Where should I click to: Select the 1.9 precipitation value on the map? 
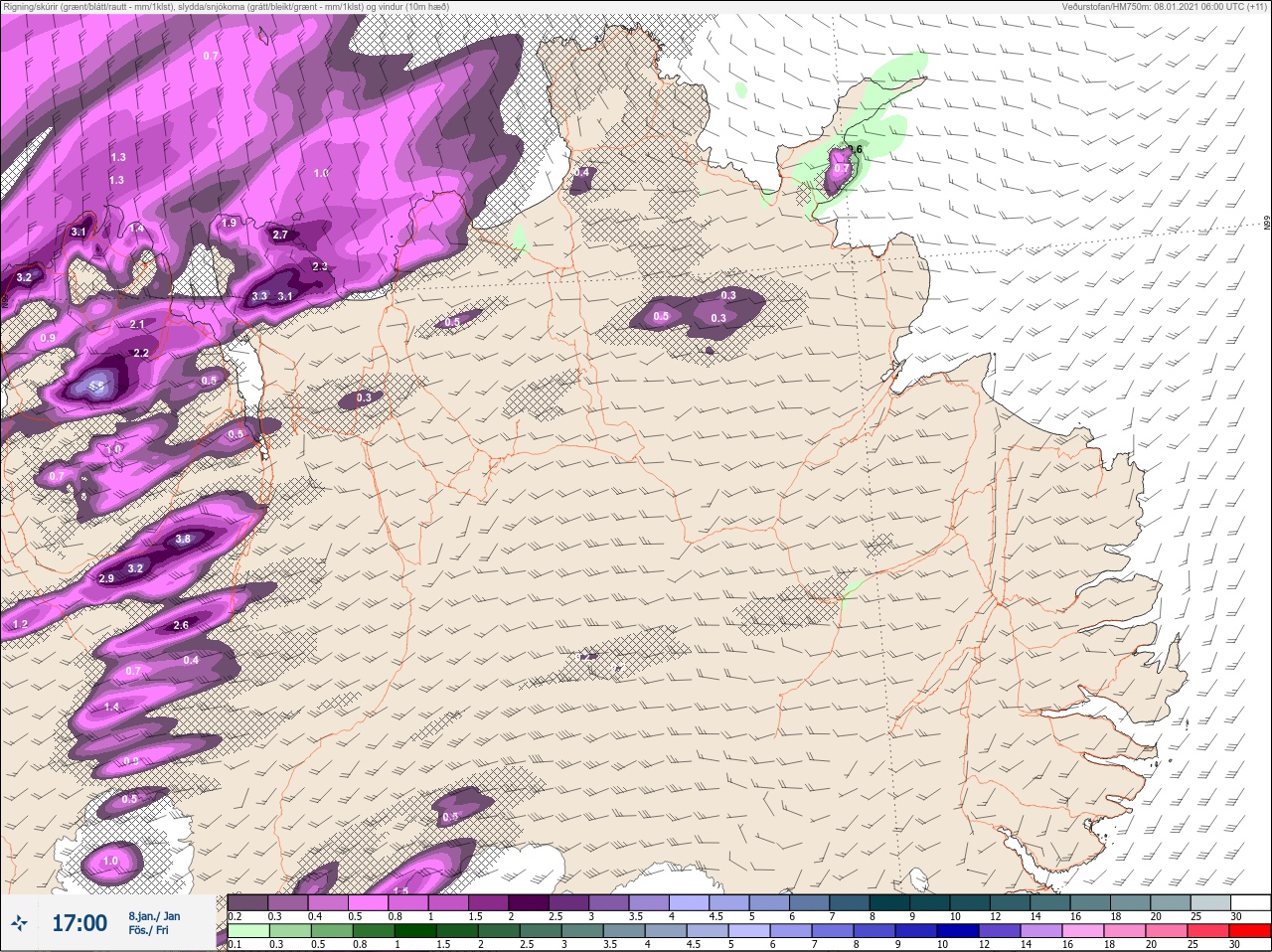click(229, 223)
